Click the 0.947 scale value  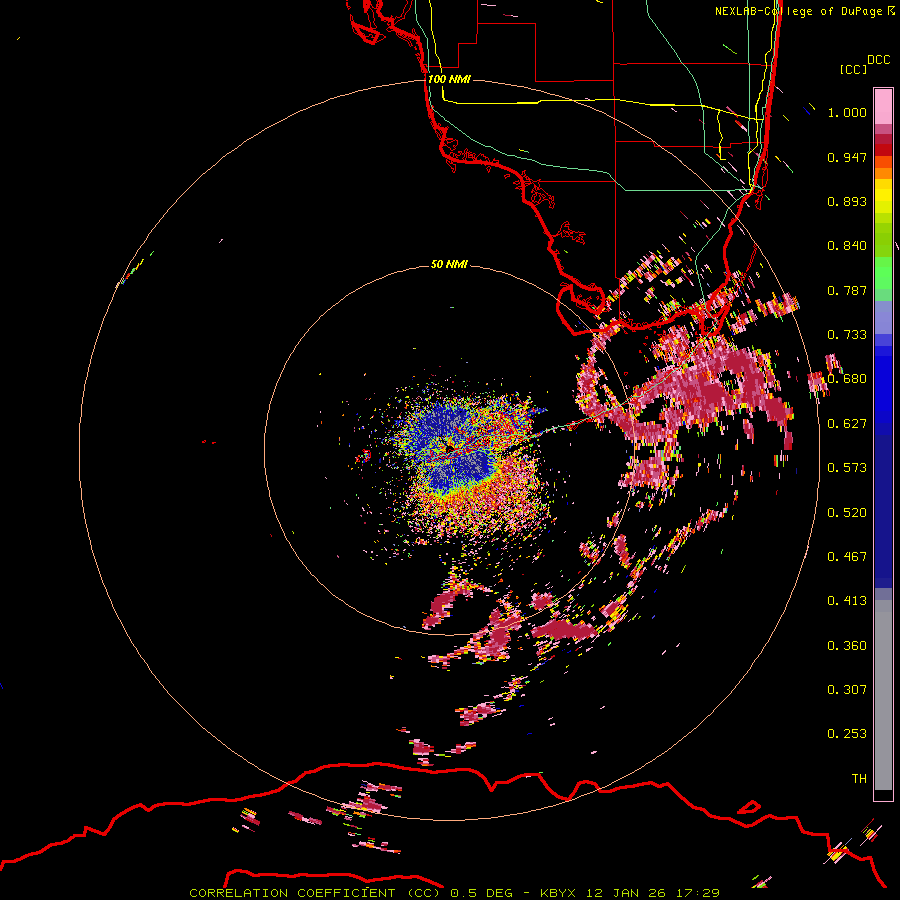847,157
